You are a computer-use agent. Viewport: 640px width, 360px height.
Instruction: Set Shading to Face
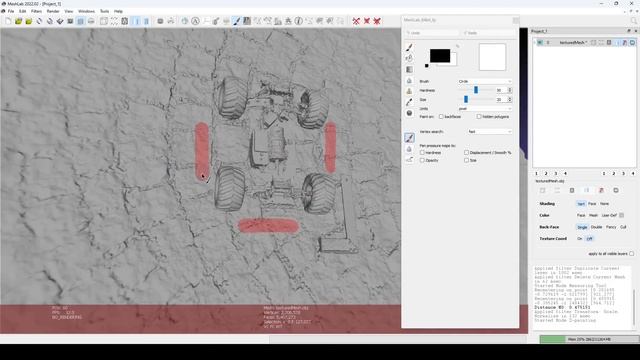click(592, 204)
